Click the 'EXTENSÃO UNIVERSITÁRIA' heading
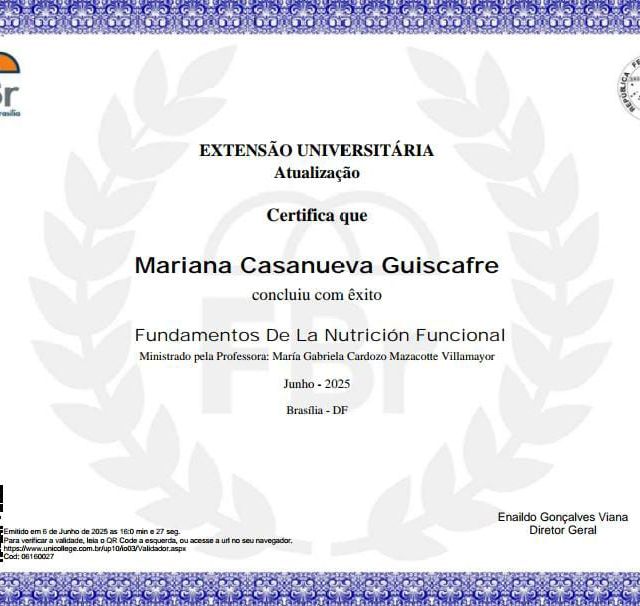640x606 pixels. pyautogui.click(x=316, y=150)
